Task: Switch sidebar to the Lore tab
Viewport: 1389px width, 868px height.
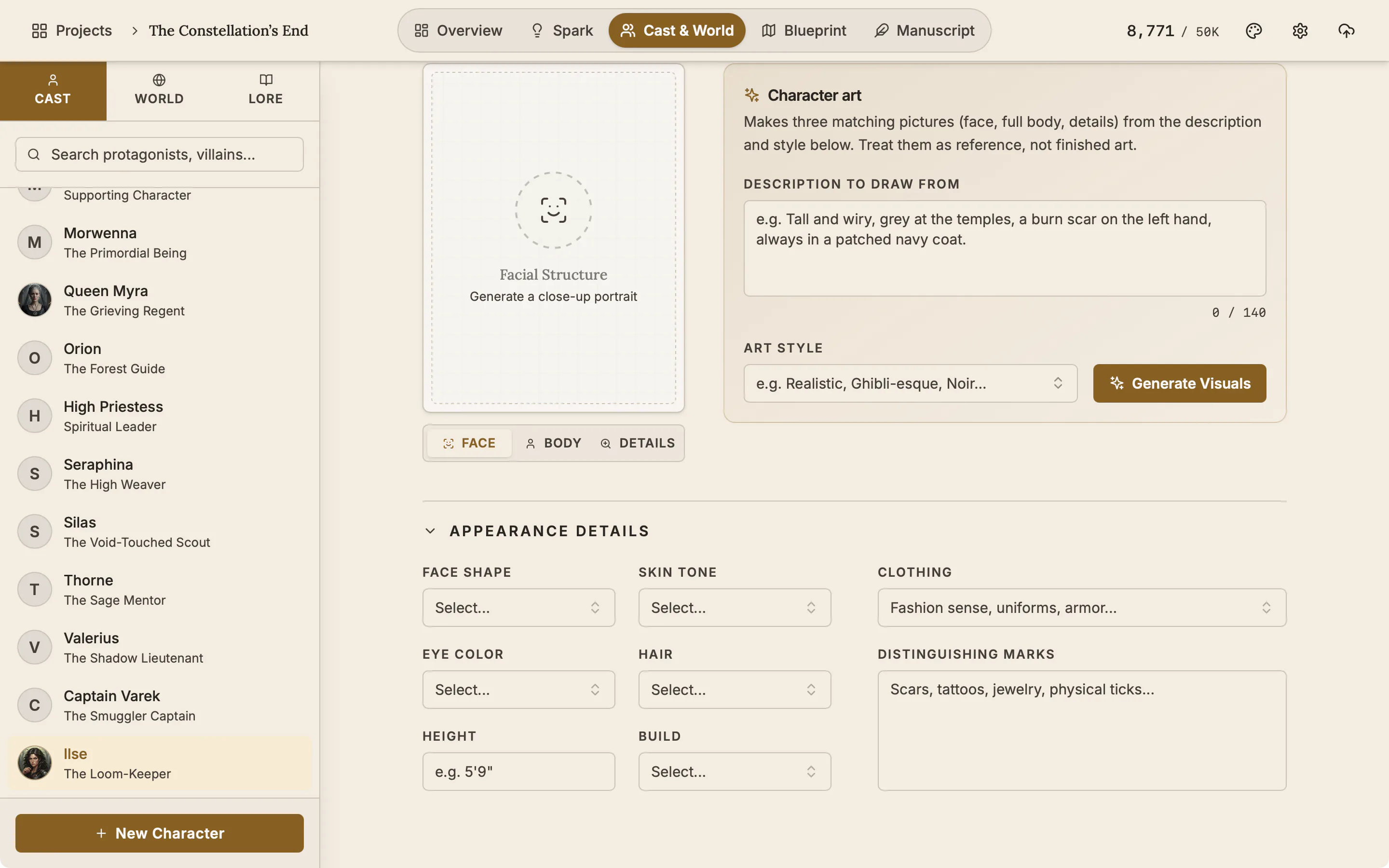Action: coord(266,90)
